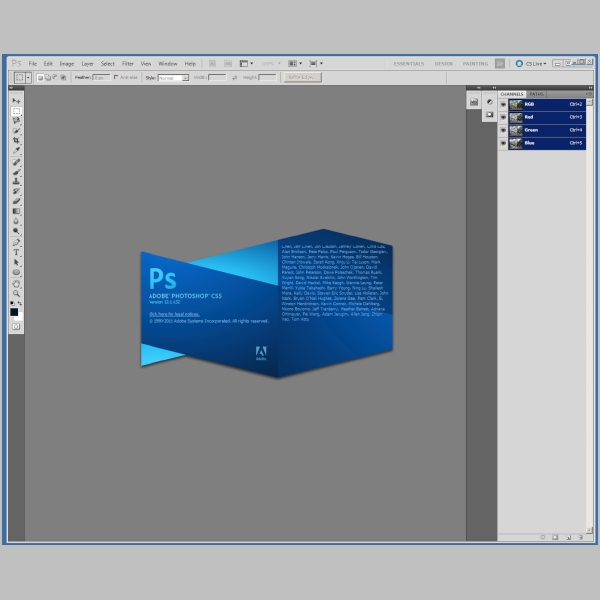This screenshot has height=600, width=600.
Task: Switch to the Design workspace
Action: 443,64
